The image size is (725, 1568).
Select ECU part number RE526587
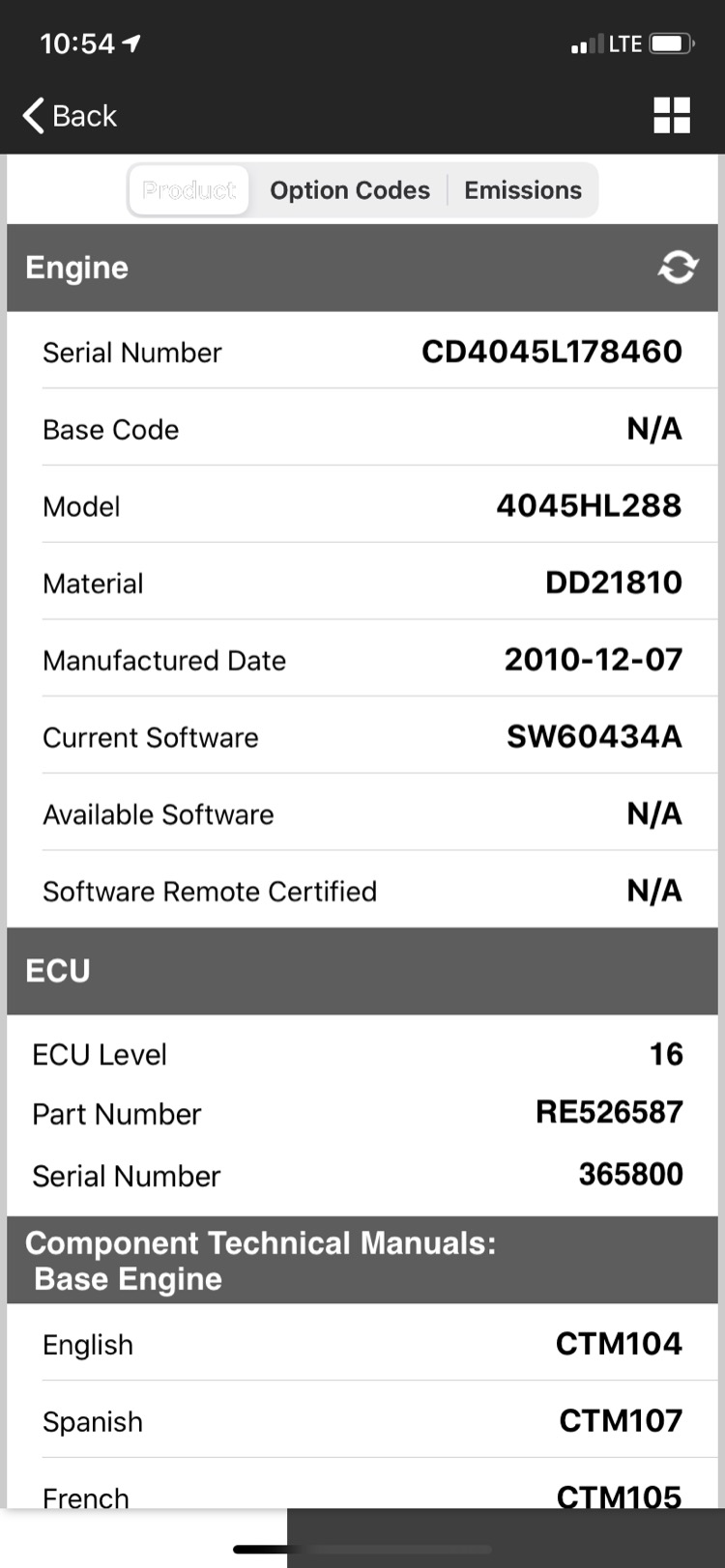pyautogui.click(x=609, y=1112)
